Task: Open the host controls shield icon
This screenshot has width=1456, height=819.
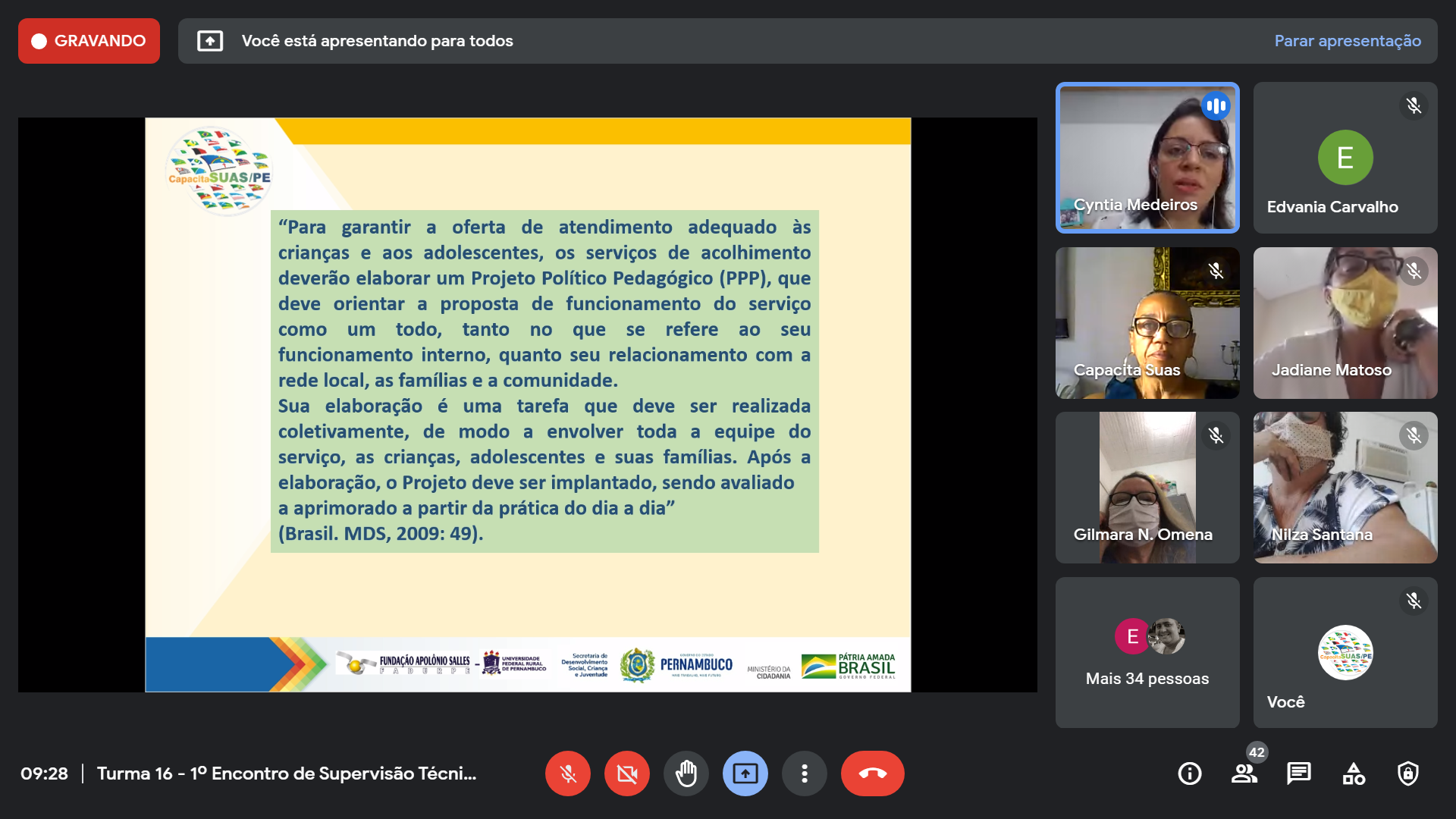Action: 1407,773
